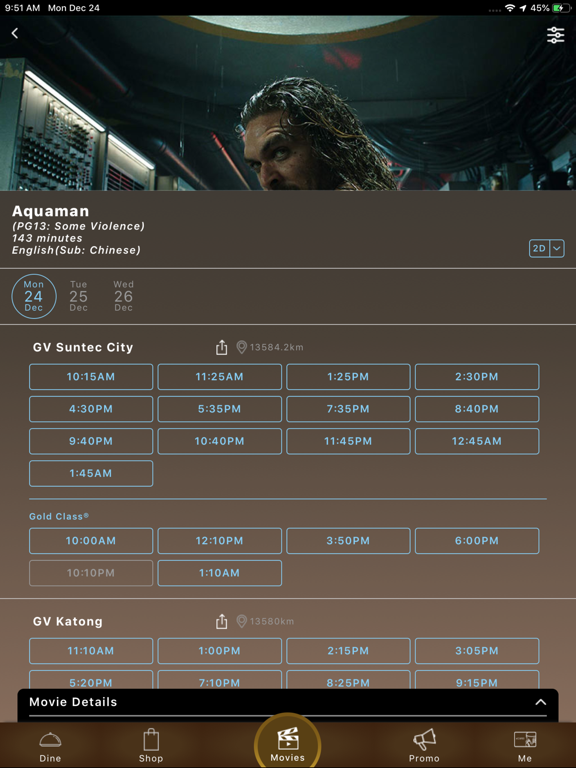Tap the 13584.2km distance text
576x768 pixels.
coord(277,347)
